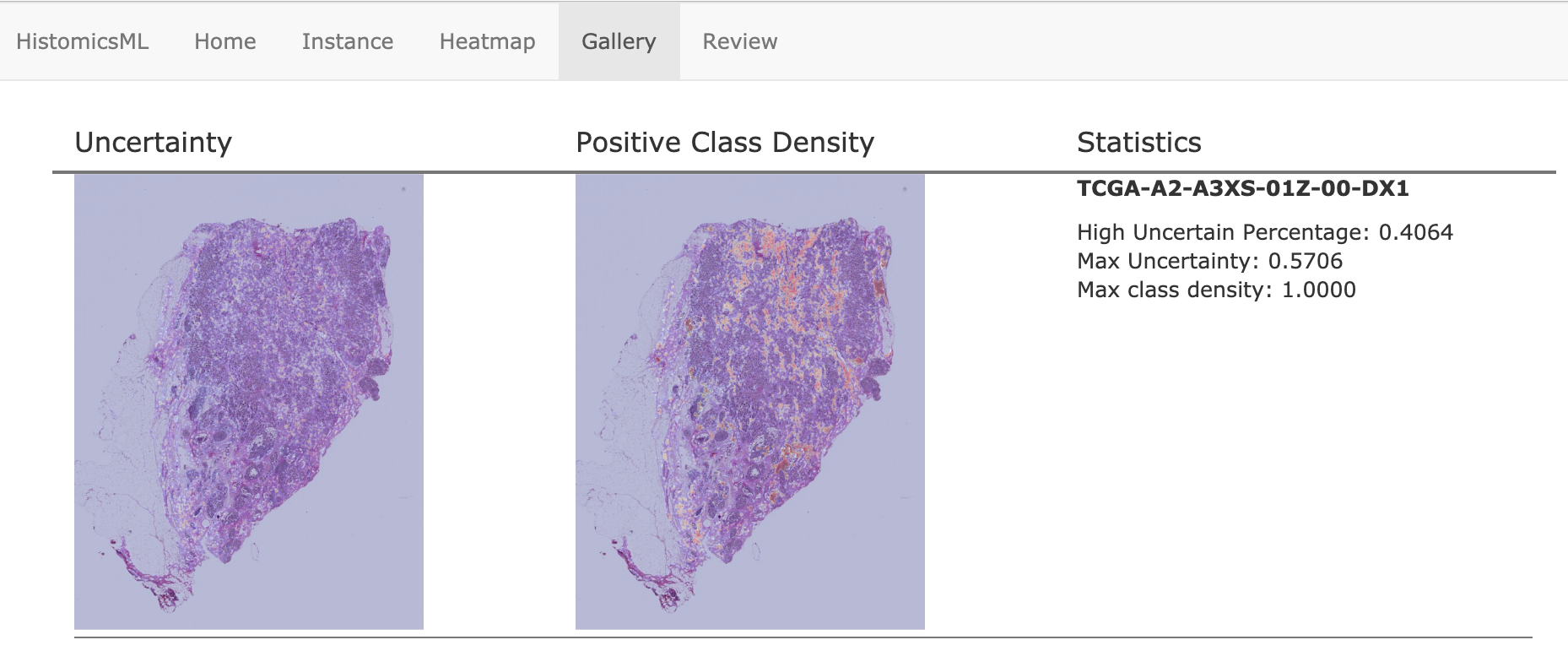Viewport: 1568px width, 667px height.
Task: Click the Statistics column heading
Action: (1138, 142)
